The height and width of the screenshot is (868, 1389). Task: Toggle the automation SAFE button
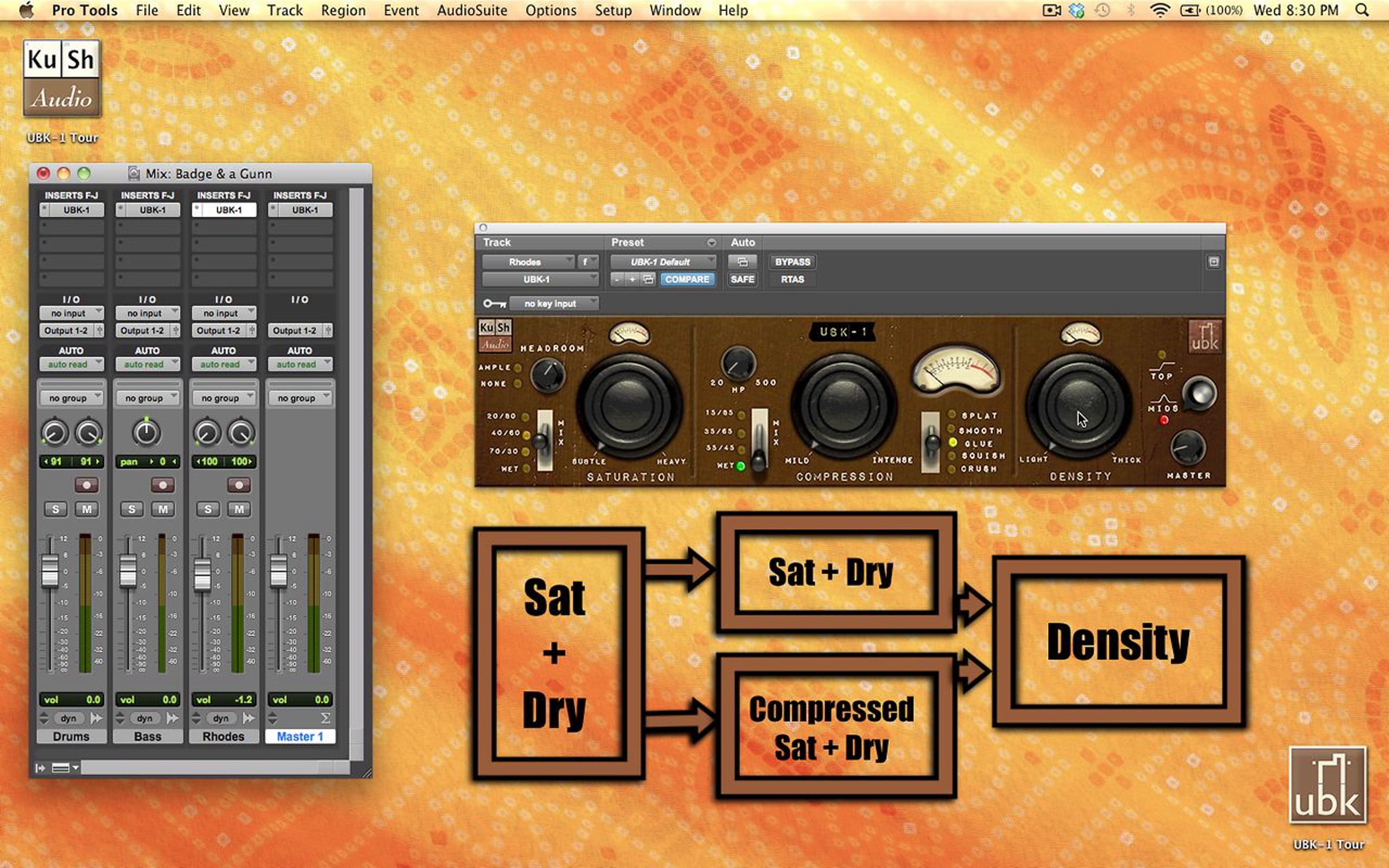[742, 279]
